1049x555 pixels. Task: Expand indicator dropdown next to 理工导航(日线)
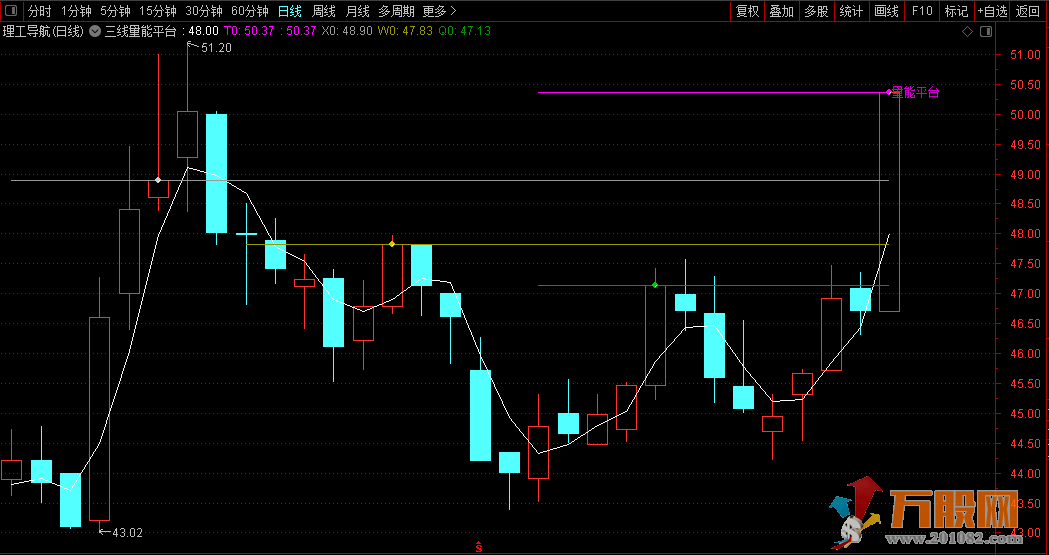pos(95,31)
